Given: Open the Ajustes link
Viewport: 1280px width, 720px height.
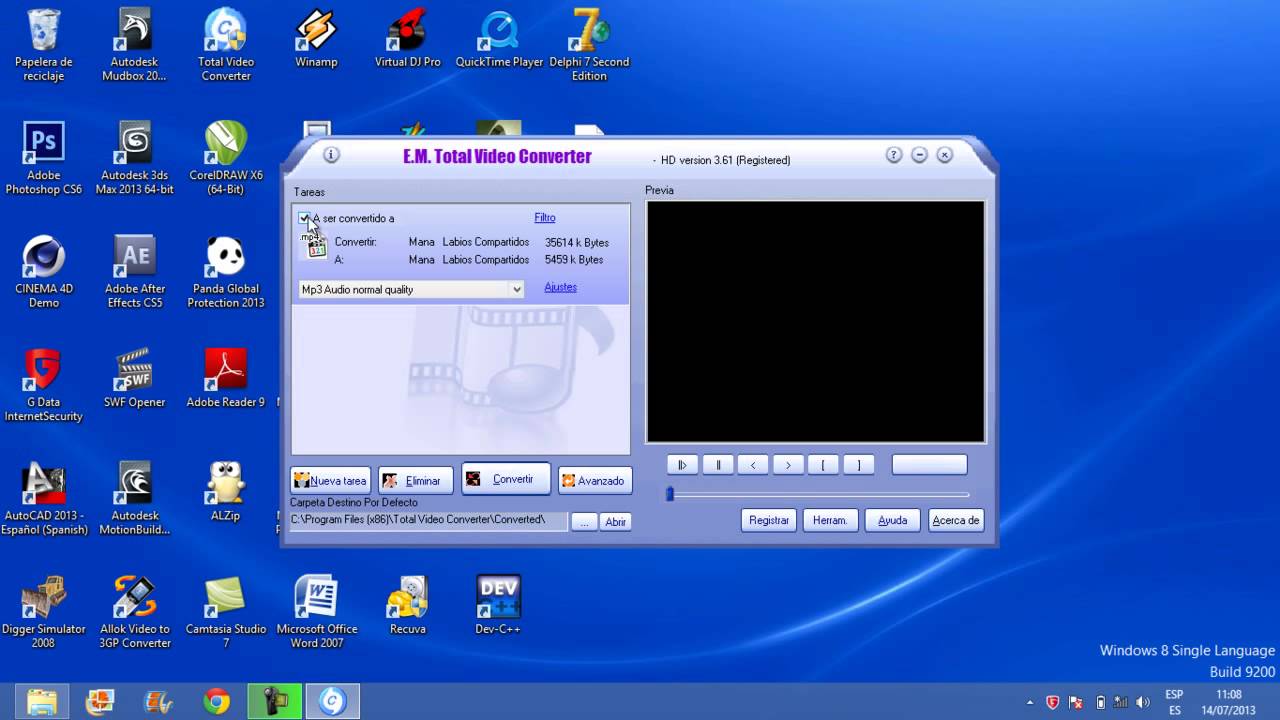Looking at the screenshot, I should 560,287.
